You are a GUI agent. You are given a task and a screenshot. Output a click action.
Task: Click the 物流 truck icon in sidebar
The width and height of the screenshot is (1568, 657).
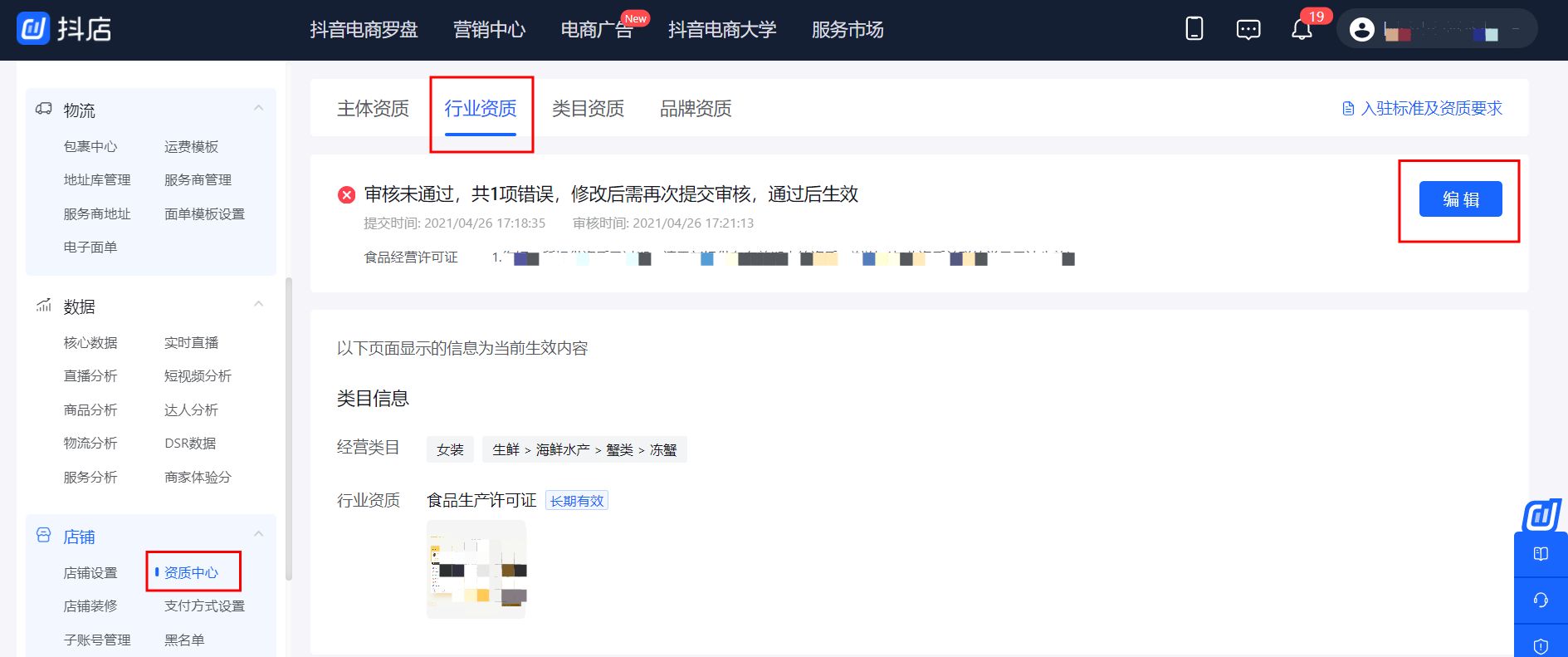click(44, 110)
